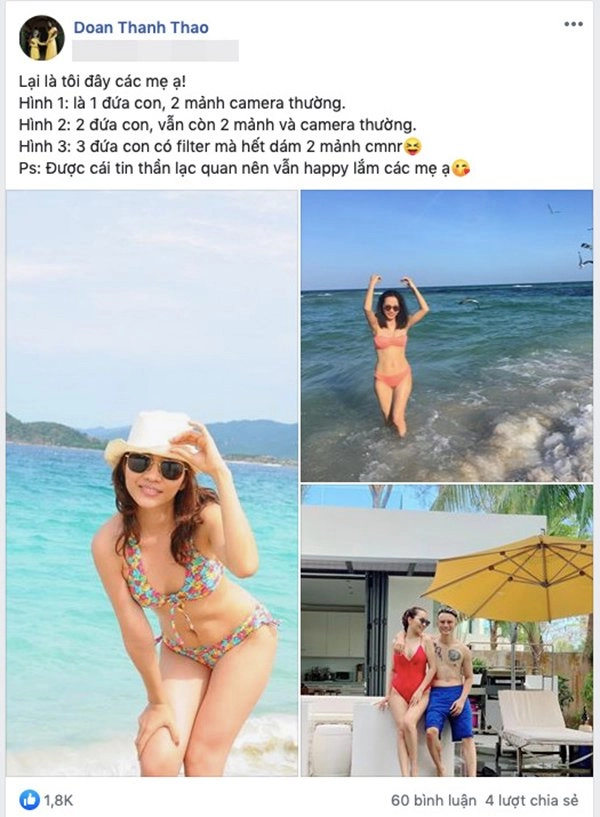The height and width of the screenshot is (817, 600).
Task: Click the 'Hình 2' caption line
Action: (218, 126)
